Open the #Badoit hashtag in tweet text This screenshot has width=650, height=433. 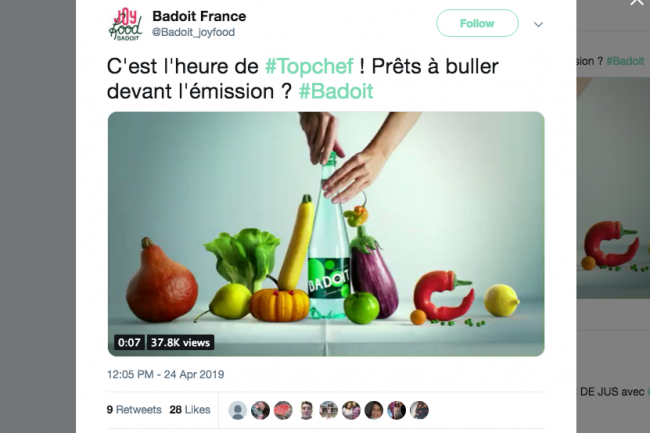[x=336, y=91]
